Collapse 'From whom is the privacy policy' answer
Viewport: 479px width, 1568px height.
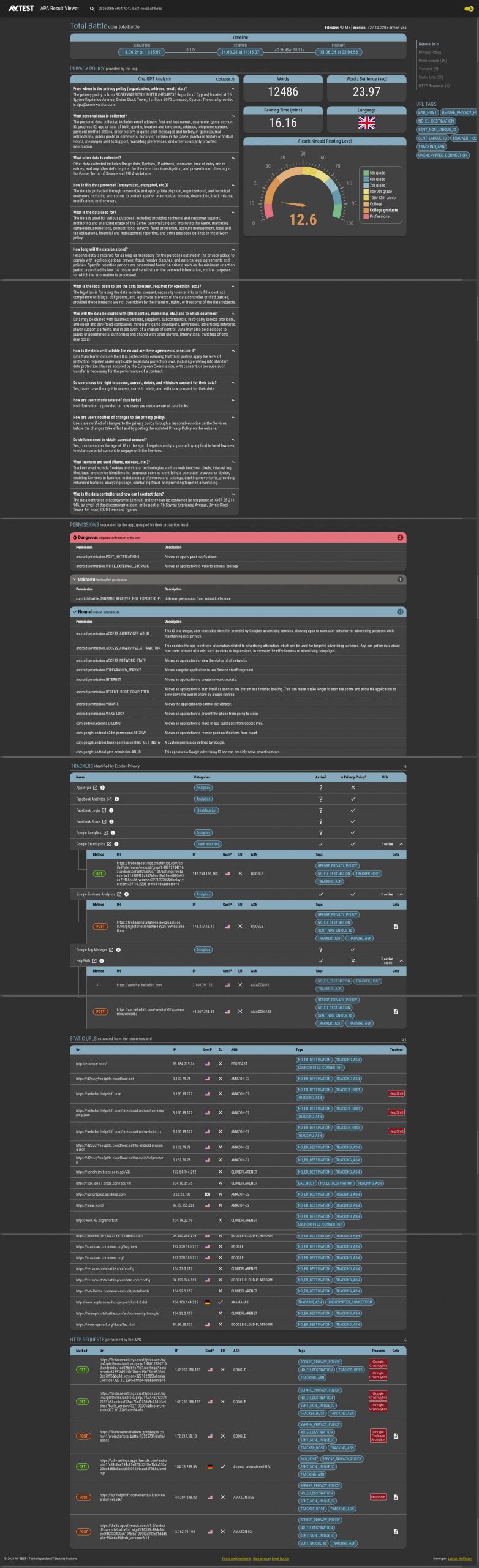pyautogui.click(x=233, y=89)
